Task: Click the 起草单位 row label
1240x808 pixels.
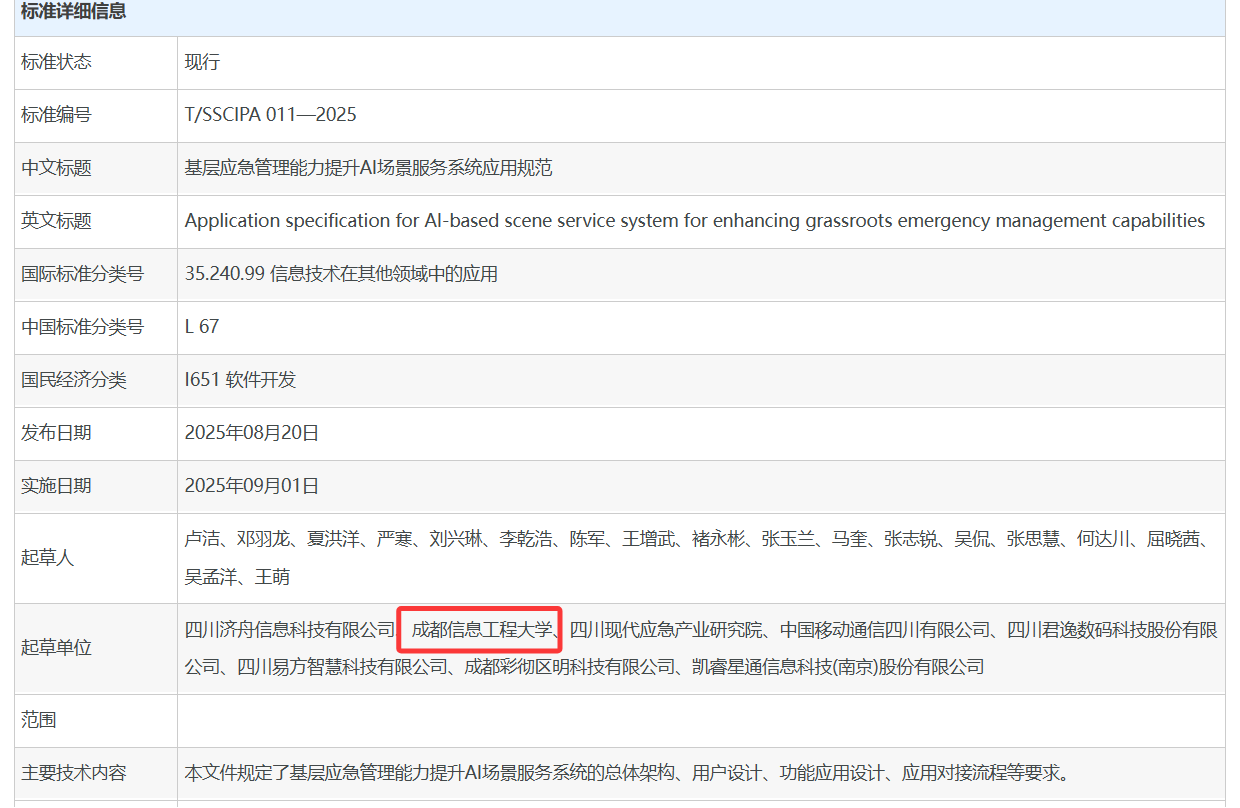Action: click(x=56, y=648)
